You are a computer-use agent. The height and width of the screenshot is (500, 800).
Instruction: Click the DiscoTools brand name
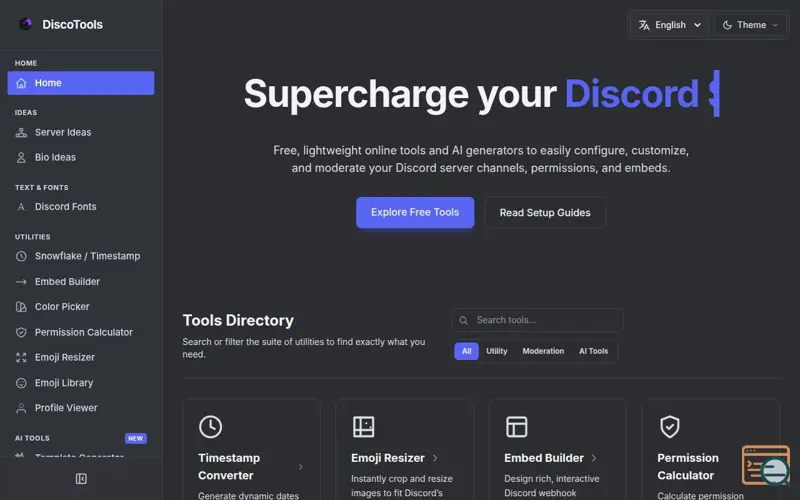[72, 24]
